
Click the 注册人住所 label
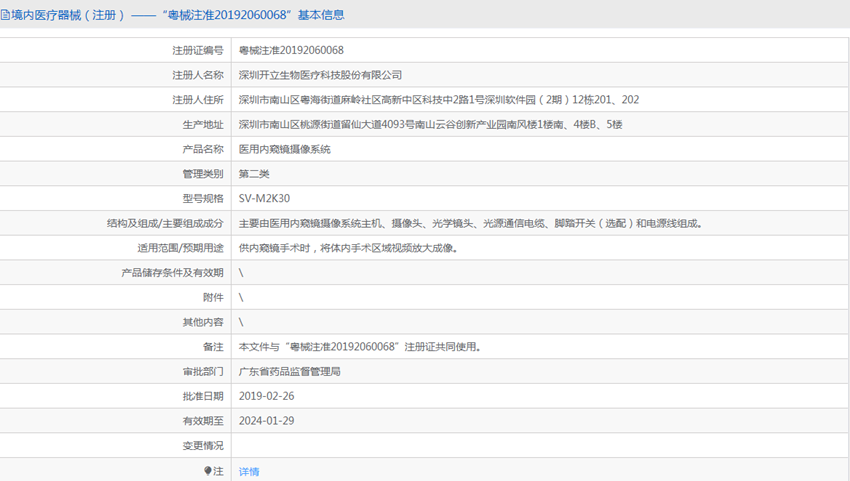pyautogui.click(x=198, y=100)
